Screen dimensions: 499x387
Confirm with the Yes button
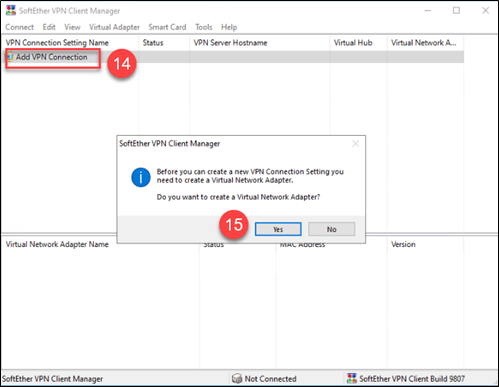[278, 229]
